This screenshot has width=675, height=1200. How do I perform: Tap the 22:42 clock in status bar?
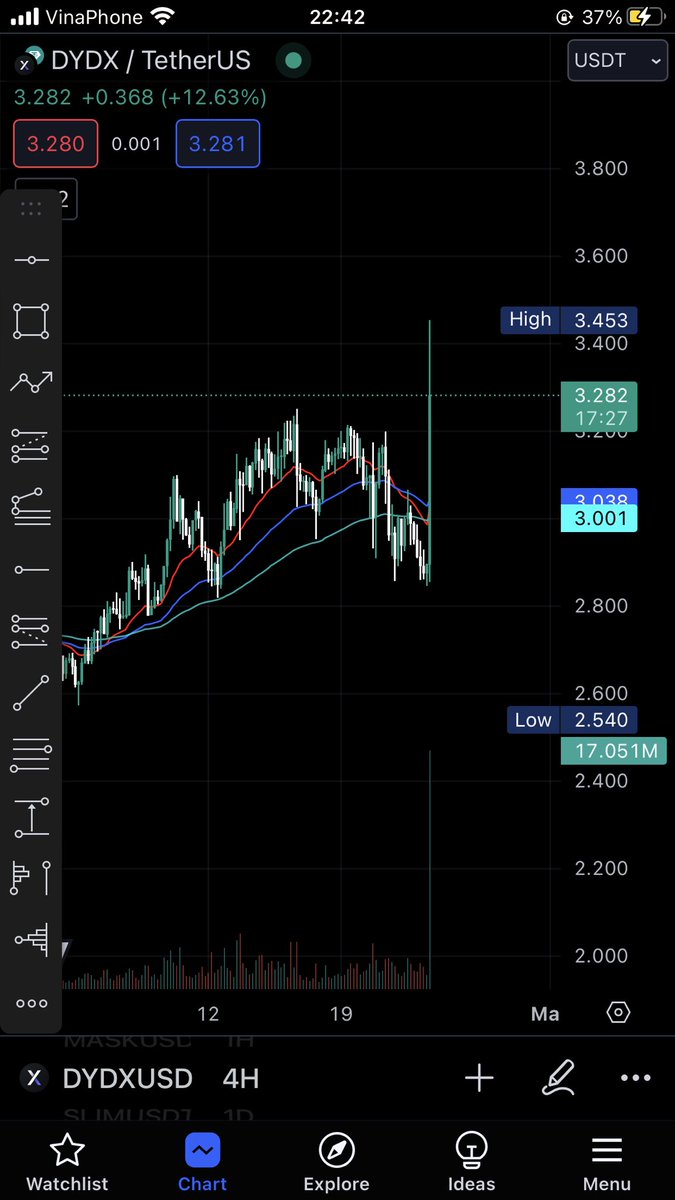pyautogui.click(x=337, y=17)
